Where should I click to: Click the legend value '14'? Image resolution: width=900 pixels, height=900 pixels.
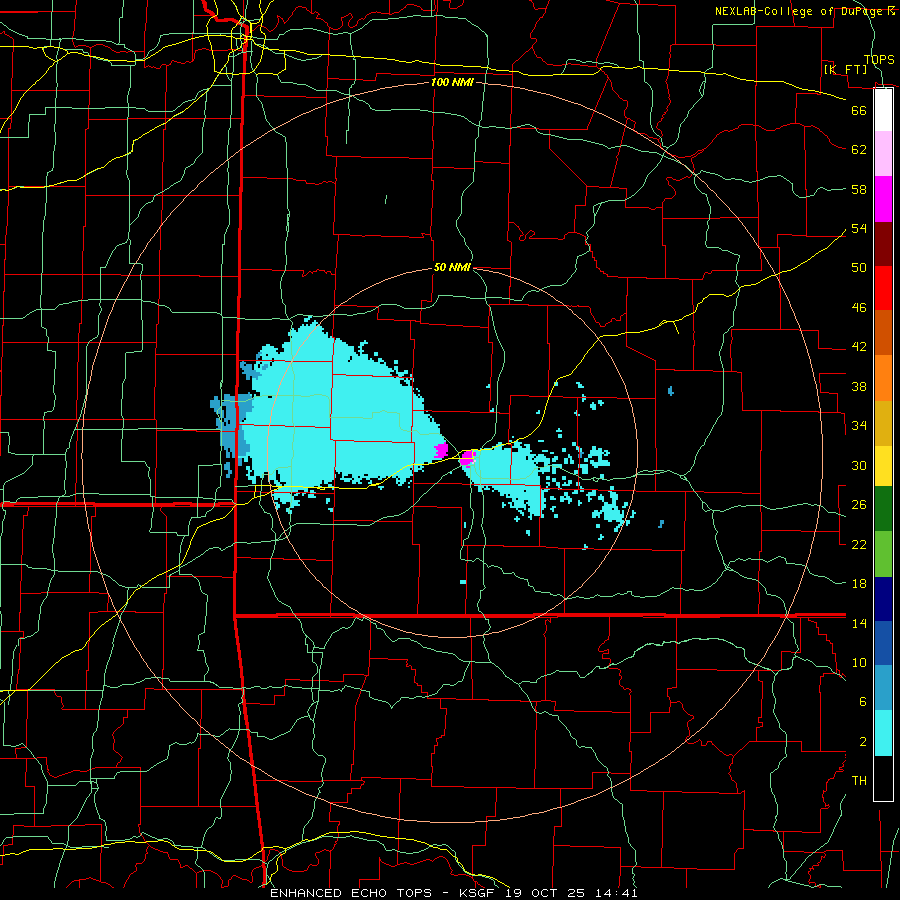[x=859, y=623]
